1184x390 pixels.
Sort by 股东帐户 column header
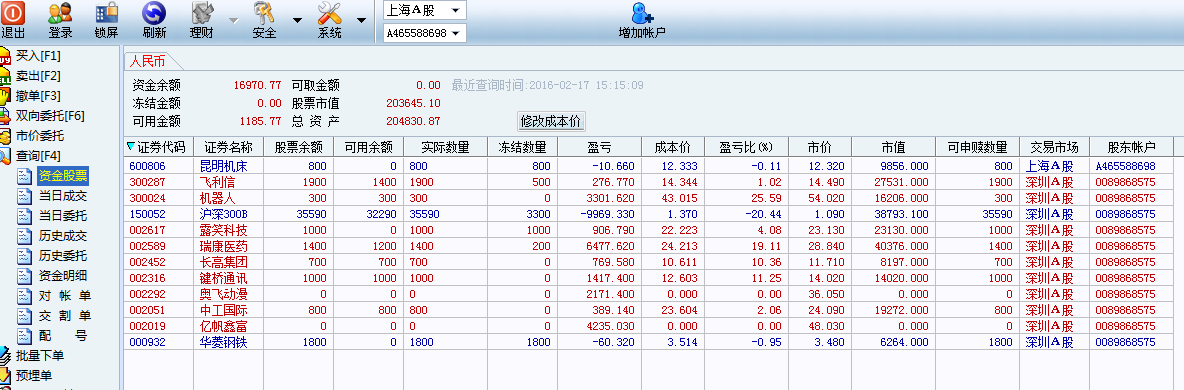[1131, 147]
